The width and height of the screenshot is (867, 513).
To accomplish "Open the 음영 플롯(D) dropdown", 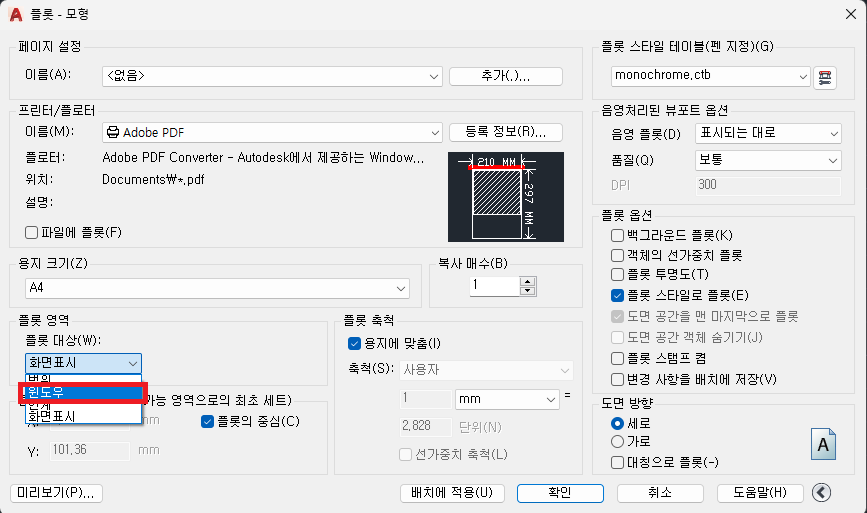I will (x=768, y=133).
